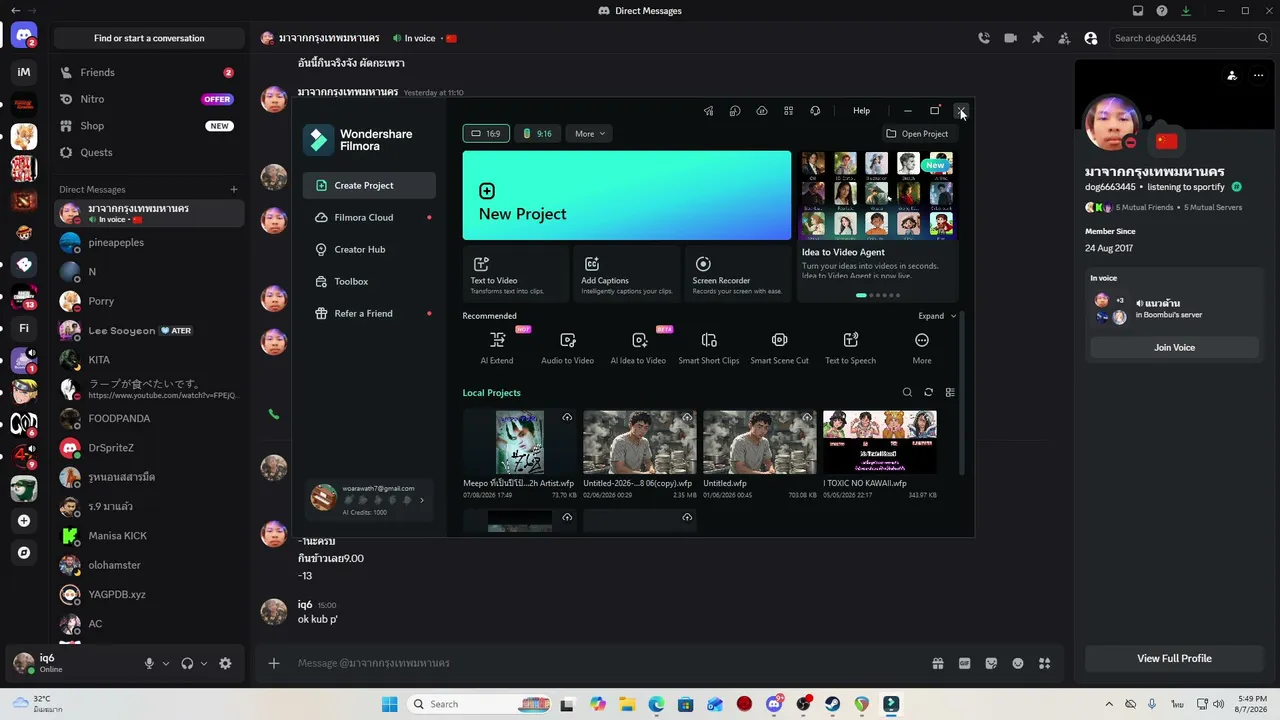The height and width of the screenshot is (720, 1280).
Task: Click View Full Profile button
Action: 1174,658
